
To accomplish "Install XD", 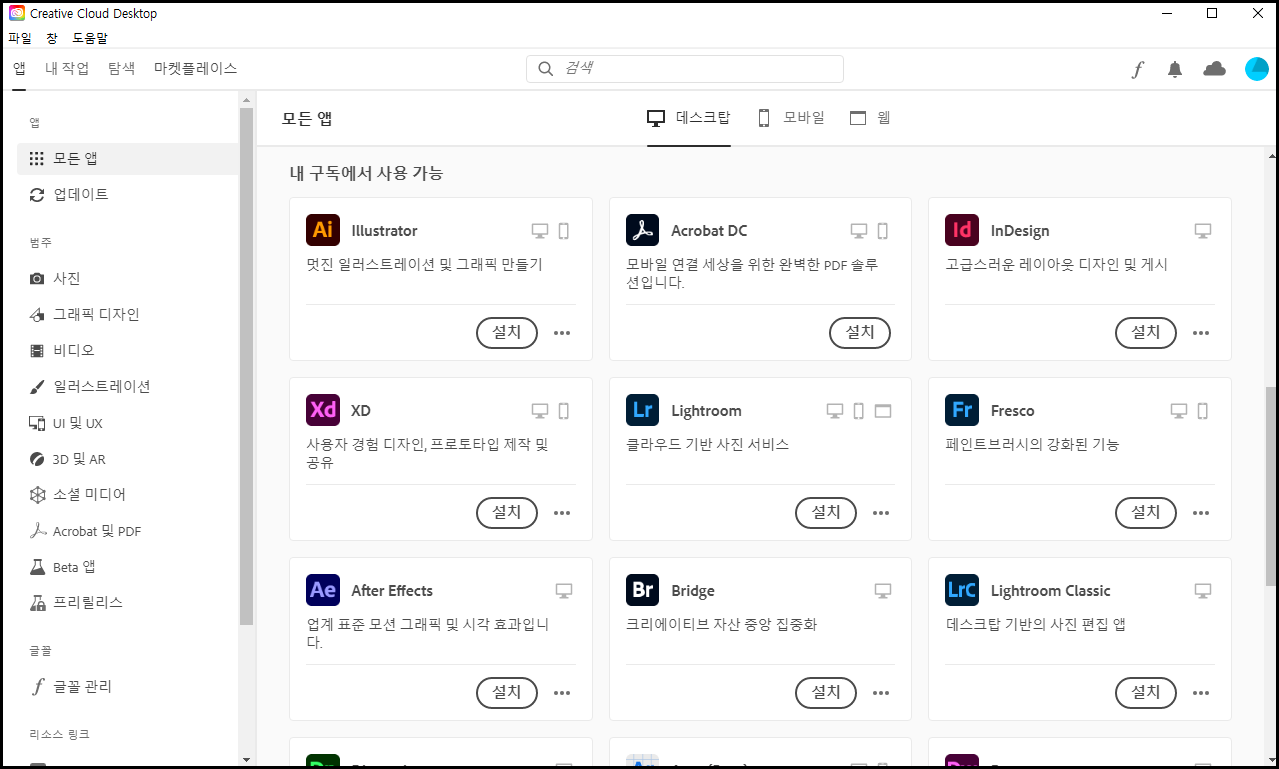I will pos(507,513).
